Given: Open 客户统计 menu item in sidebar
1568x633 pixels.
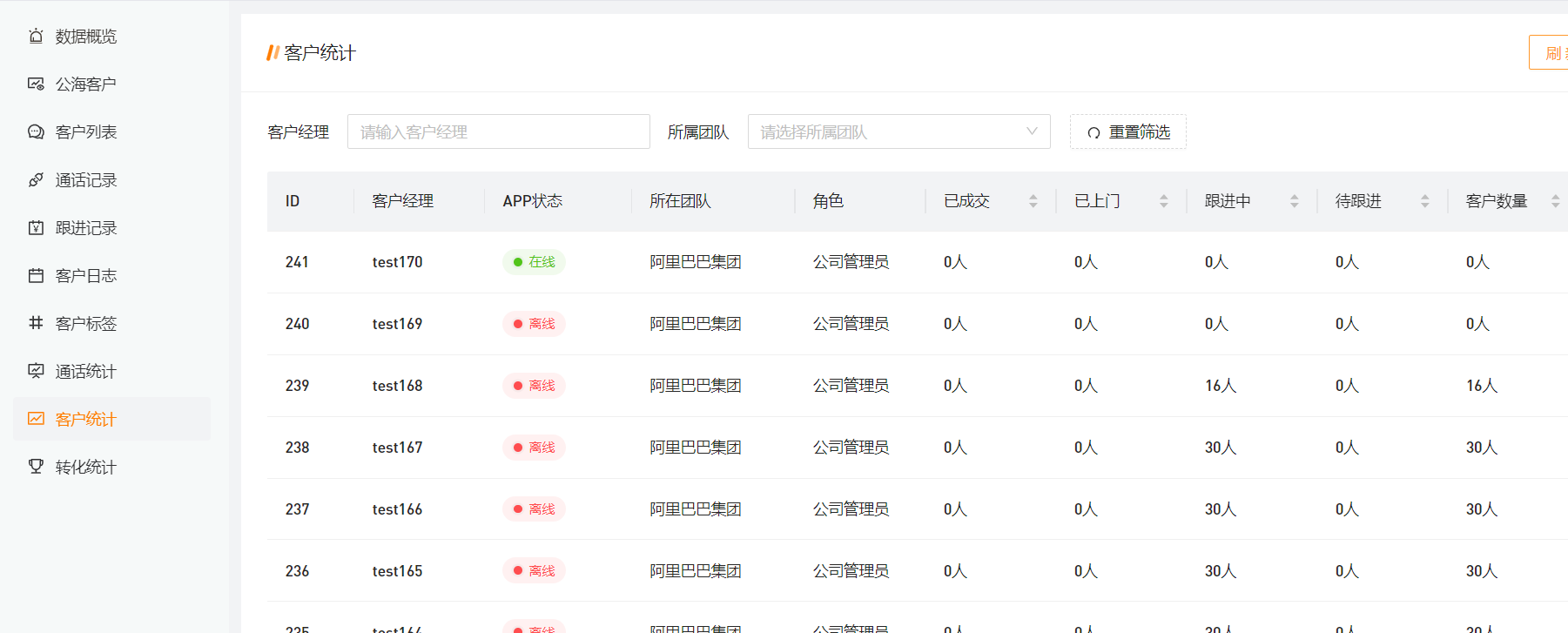Looking at the screenshot, I should [85, 420].
